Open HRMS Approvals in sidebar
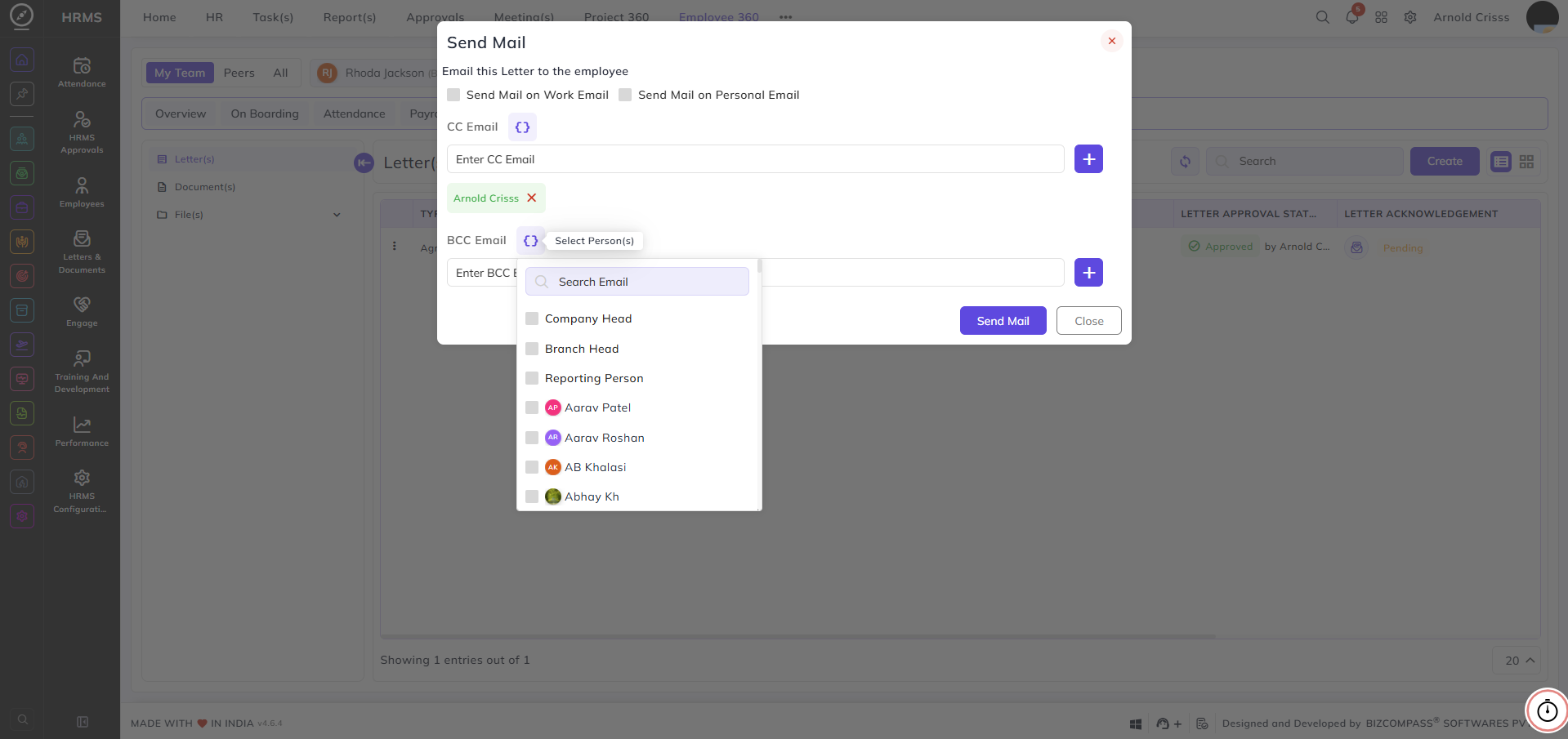Screen dimensions: 1568x739 coord(82,132)
